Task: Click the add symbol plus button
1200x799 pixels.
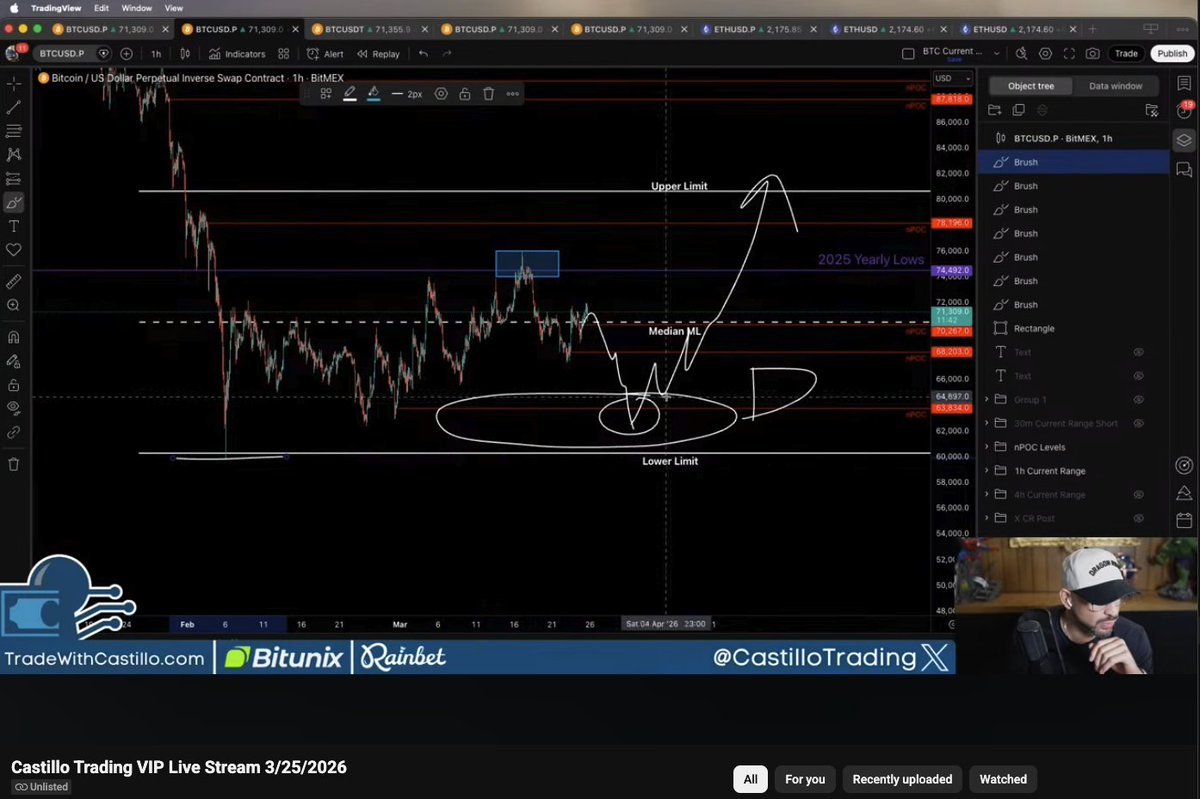Action: 126,54
